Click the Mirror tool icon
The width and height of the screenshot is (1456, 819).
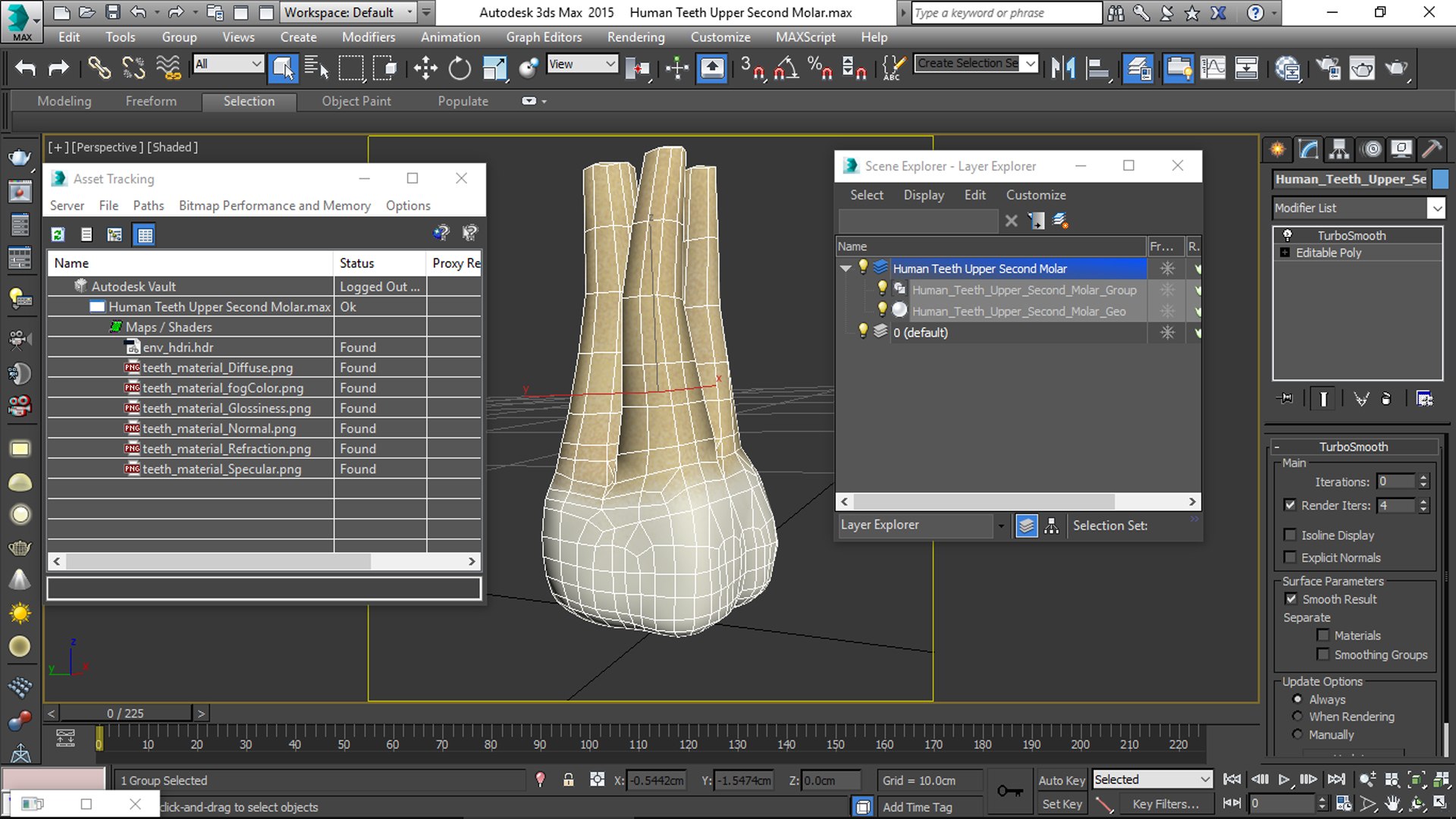(x=1063, y=68)
